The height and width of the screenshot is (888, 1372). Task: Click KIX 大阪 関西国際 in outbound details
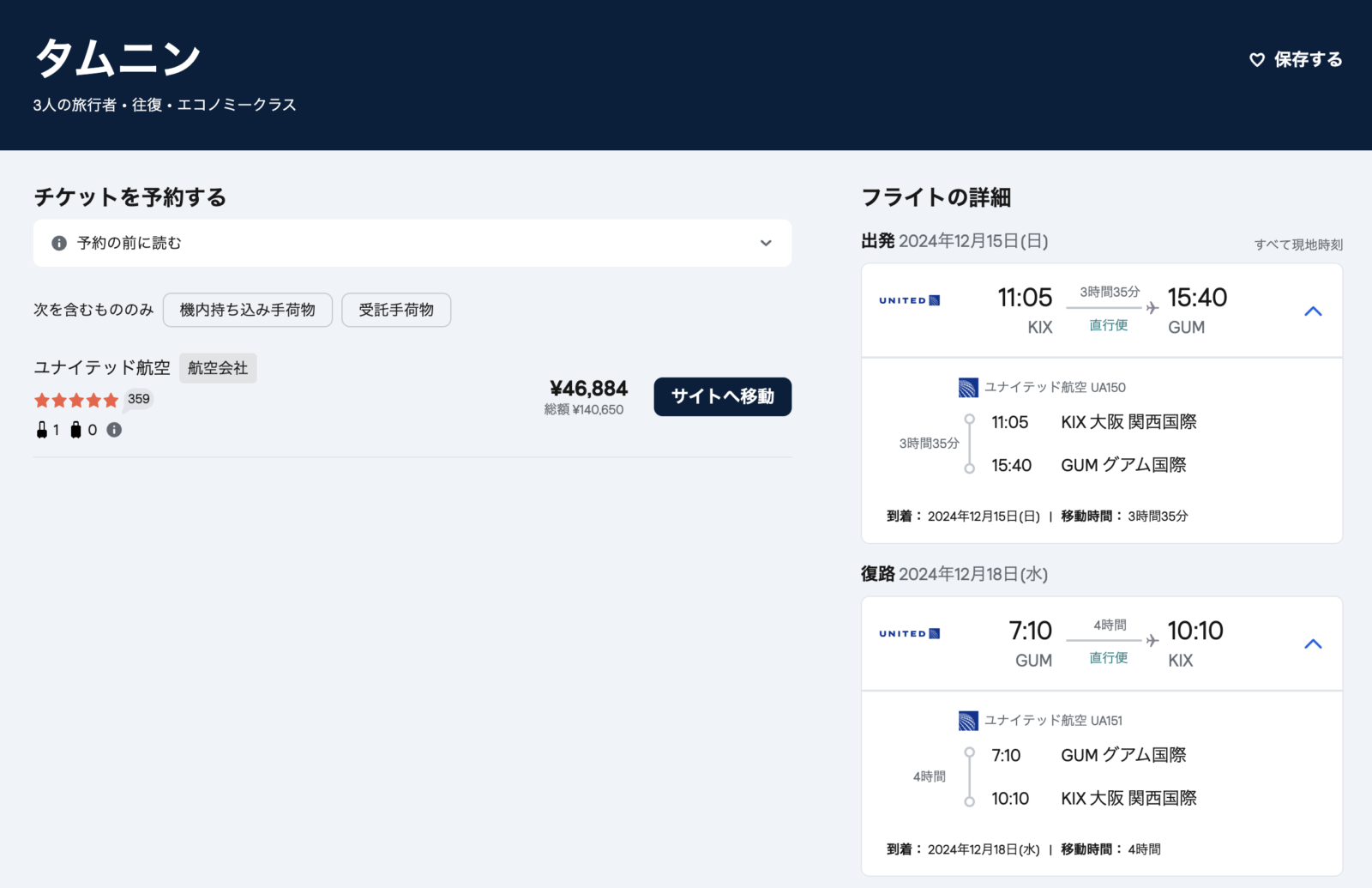1128,422
